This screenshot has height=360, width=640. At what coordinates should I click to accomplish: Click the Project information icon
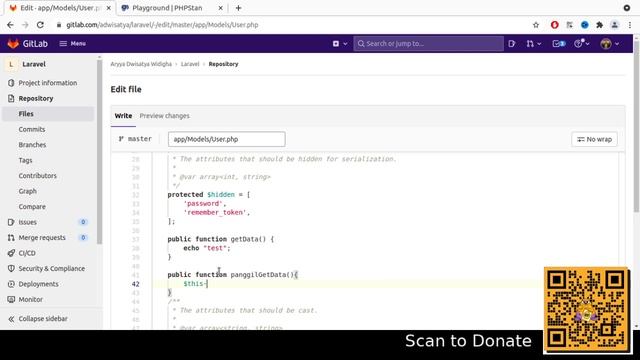11,83
